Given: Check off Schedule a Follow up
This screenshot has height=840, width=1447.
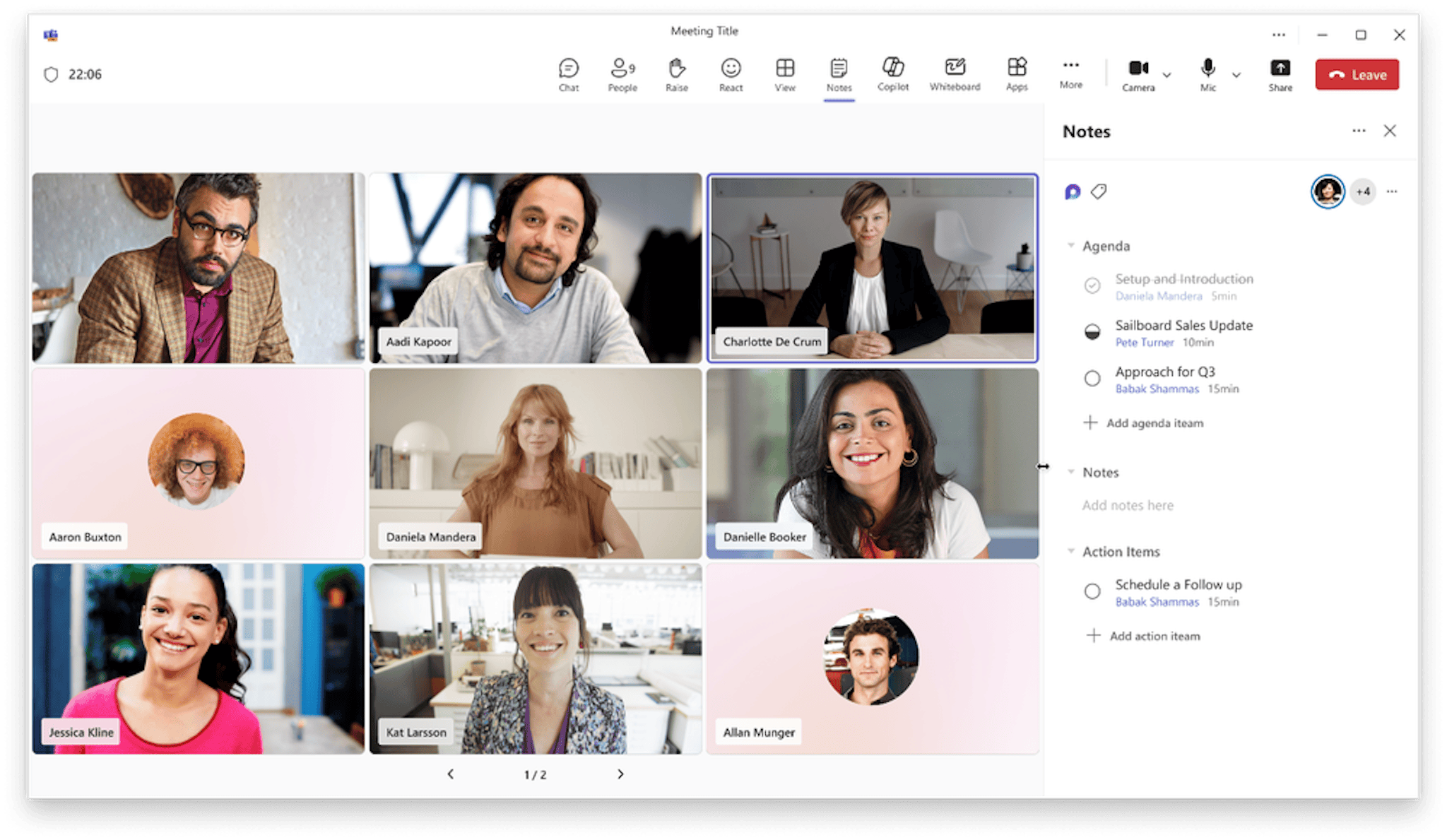Looking at the screenshot, I should pyautogui.click(x=1092, y=591).
